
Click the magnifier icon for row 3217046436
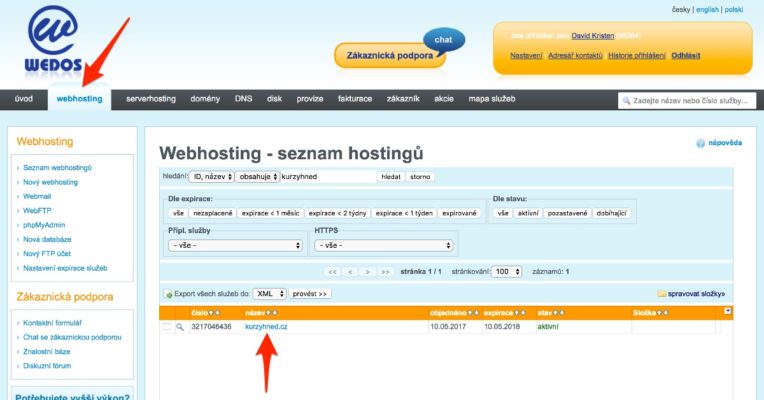point(180,327)
